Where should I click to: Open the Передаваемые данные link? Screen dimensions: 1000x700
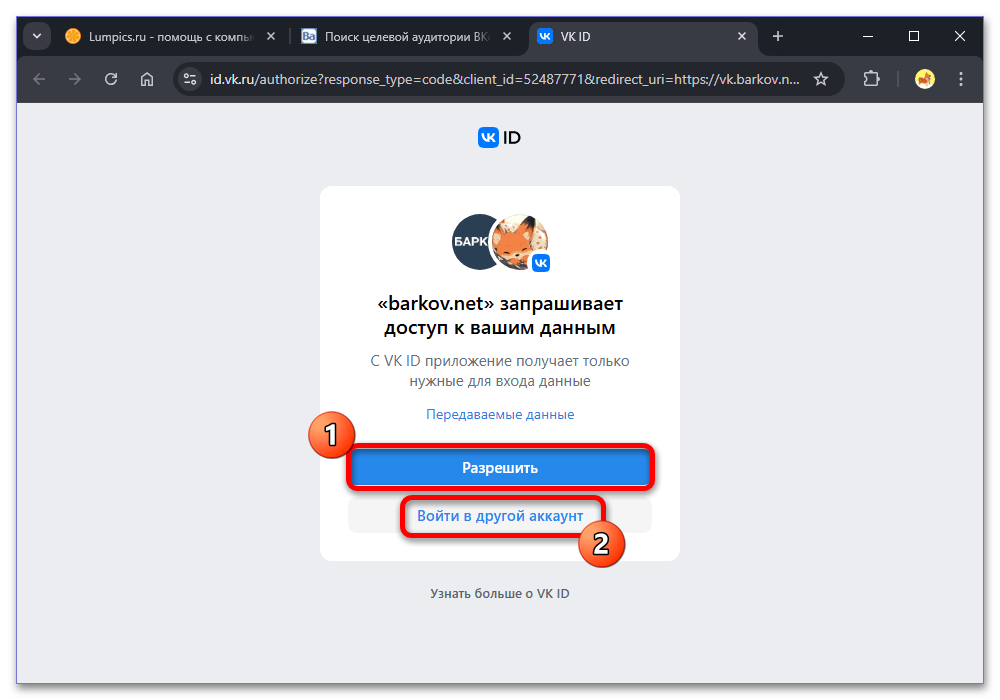[x=500, y=414]
